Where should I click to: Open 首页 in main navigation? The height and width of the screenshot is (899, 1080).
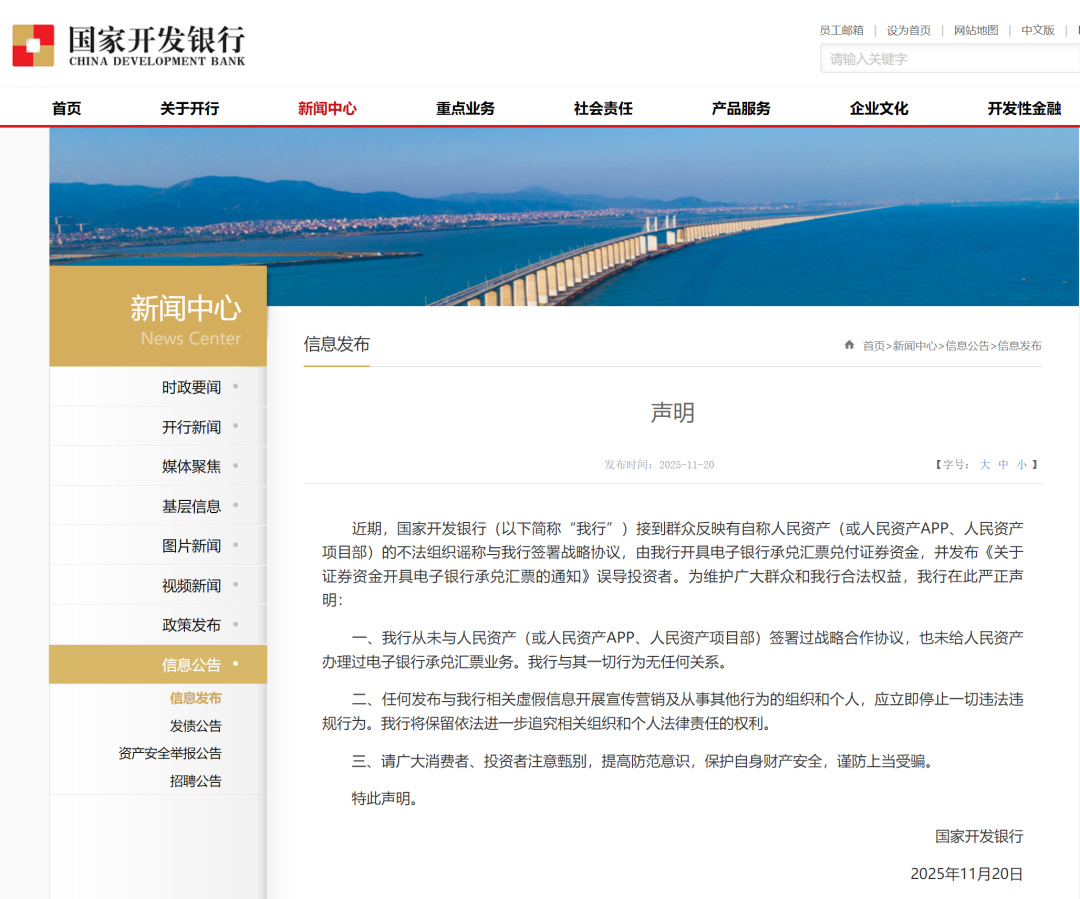click(66, 108)
